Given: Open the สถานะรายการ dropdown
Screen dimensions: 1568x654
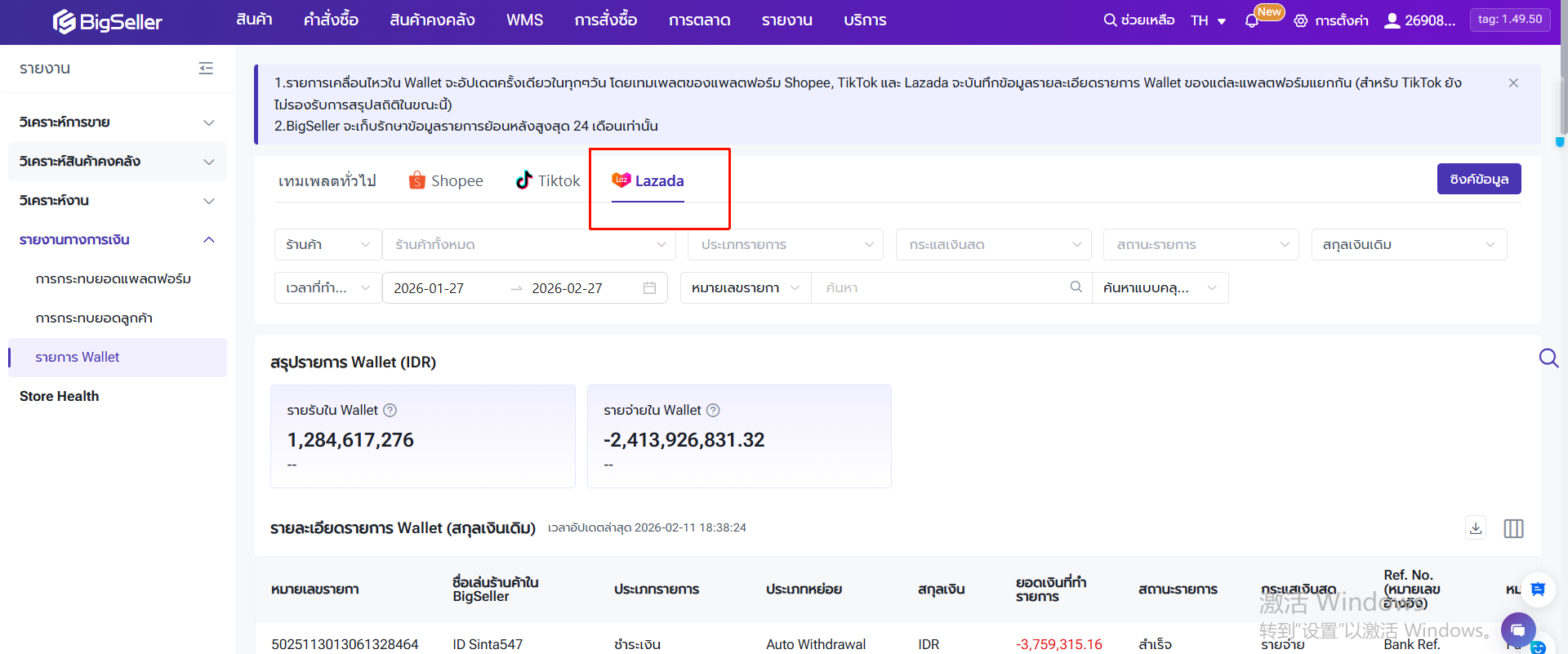Looking at the screenshot, I should [1200, 245].
